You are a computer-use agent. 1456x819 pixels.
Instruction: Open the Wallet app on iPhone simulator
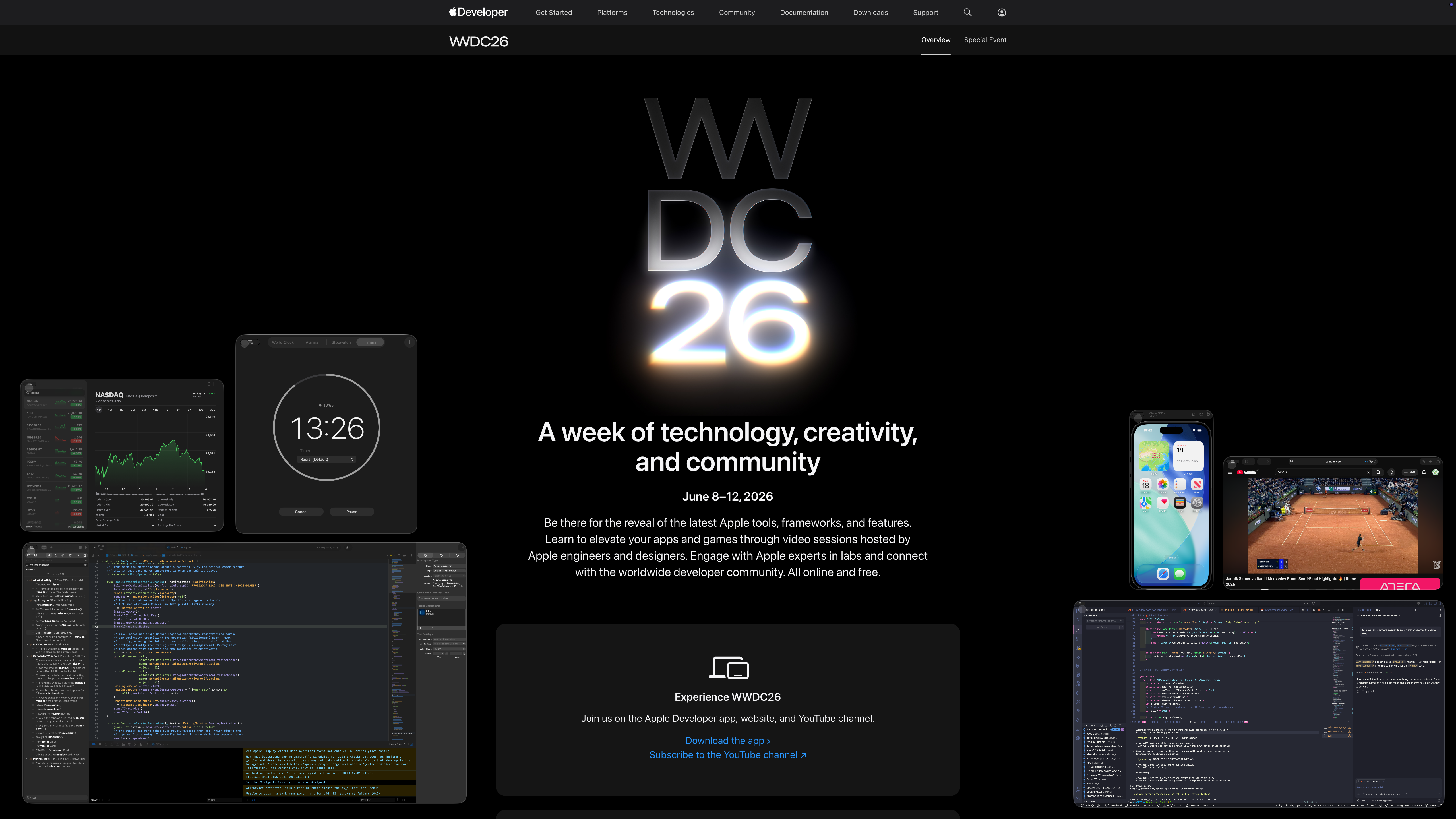click(x=1180, y=503)
